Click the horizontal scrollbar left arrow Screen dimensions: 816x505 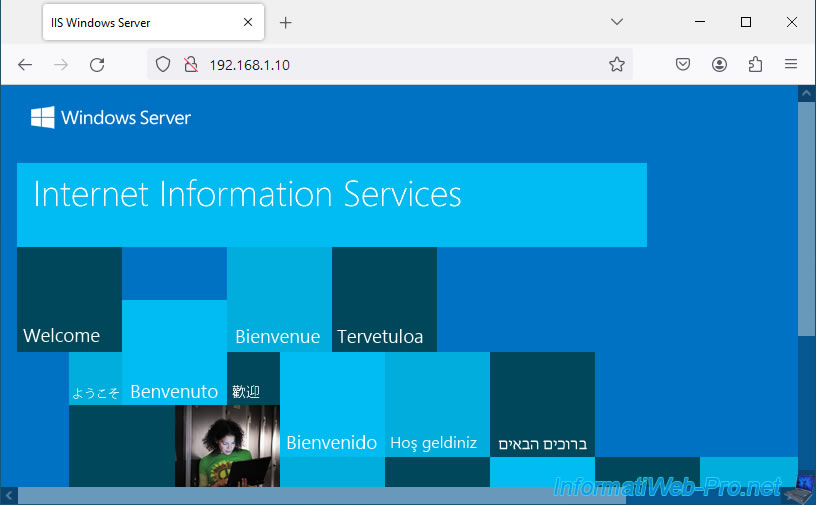point(9,496)
